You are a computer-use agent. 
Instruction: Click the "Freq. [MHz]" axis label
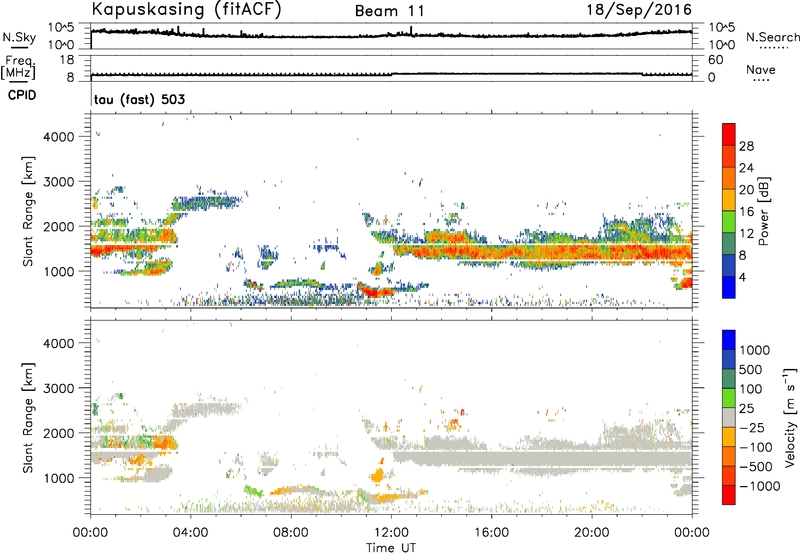18,68
